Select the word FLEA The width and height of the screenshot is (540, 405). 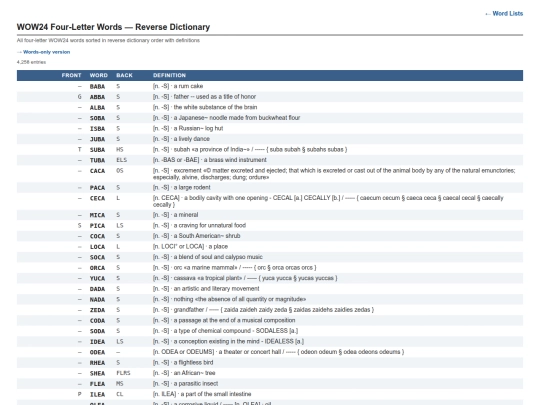tap(97, 384)
